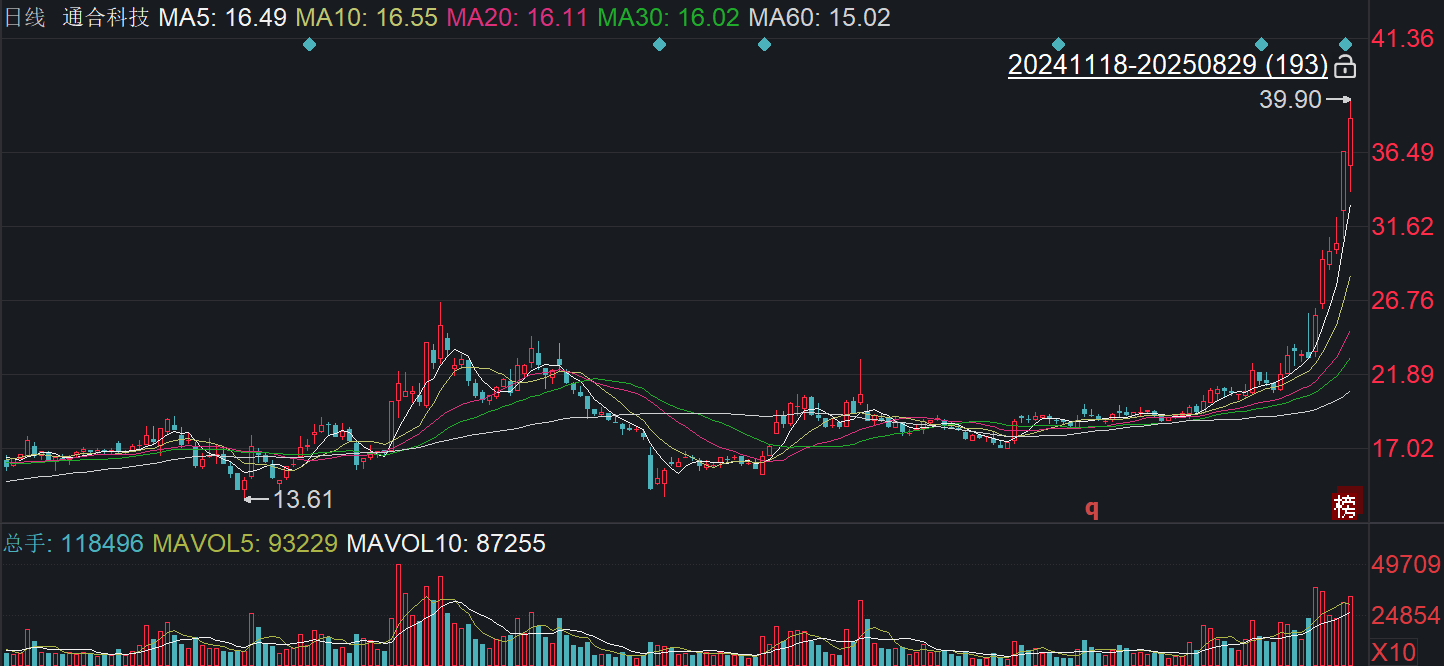Click the diamond marker beneath the MA60 label

coord(765,44)
